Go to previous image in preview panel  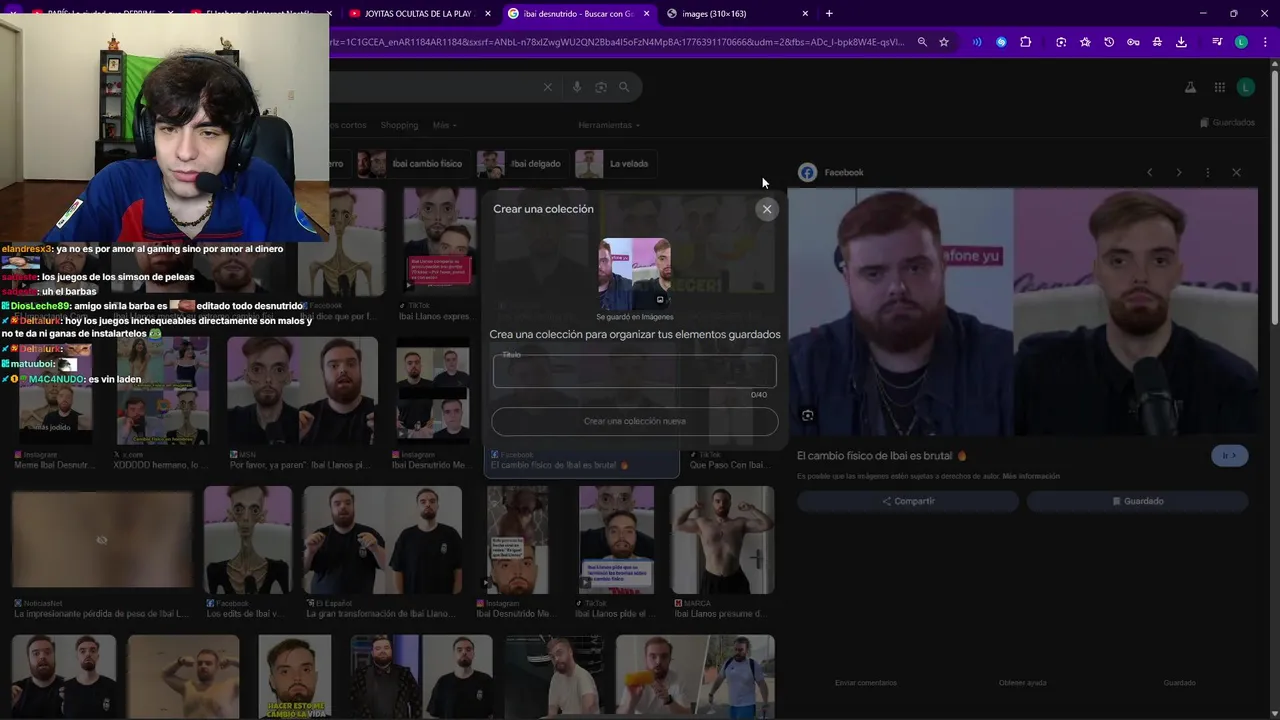pyautogui.click(x=1149, y=172)
